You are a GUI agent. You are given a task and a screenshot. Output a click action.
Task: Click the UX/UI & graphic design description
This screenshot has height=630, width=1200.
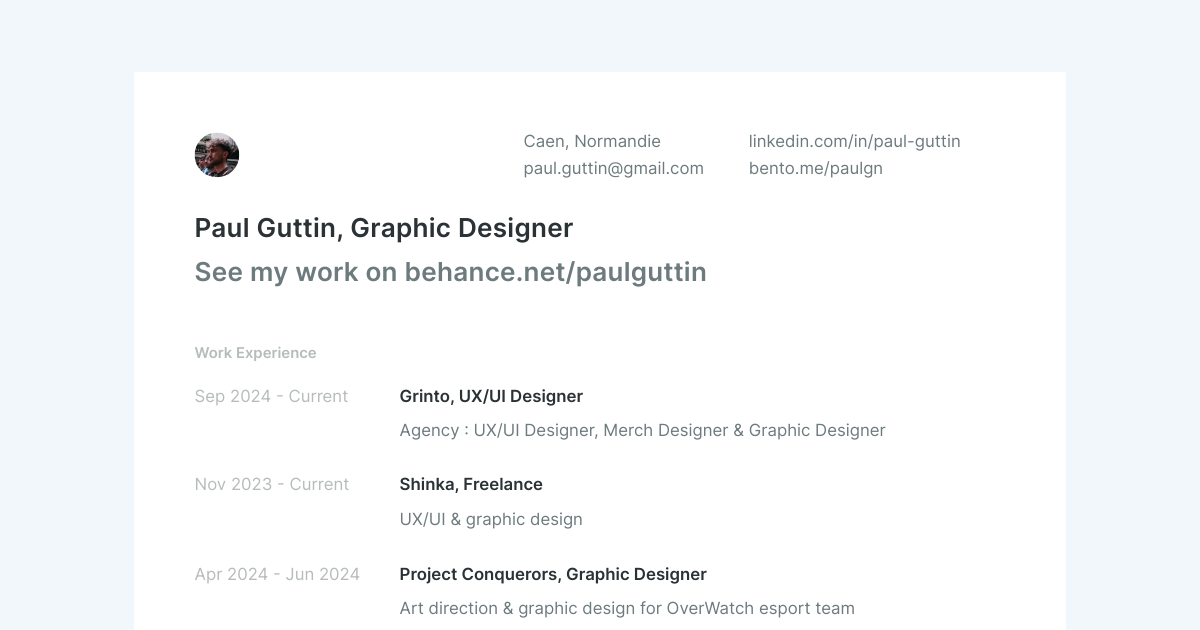(491, 519)
